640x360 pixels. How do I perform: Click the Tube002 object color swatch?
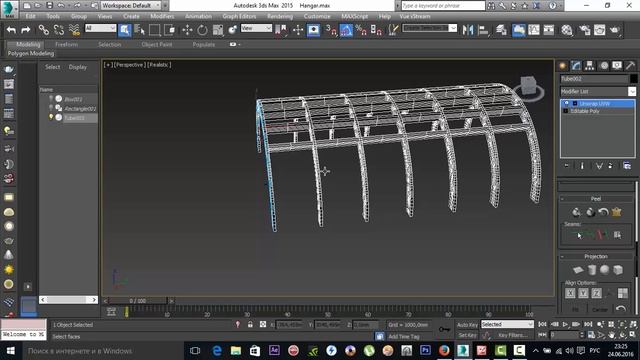tap(633, 79)
